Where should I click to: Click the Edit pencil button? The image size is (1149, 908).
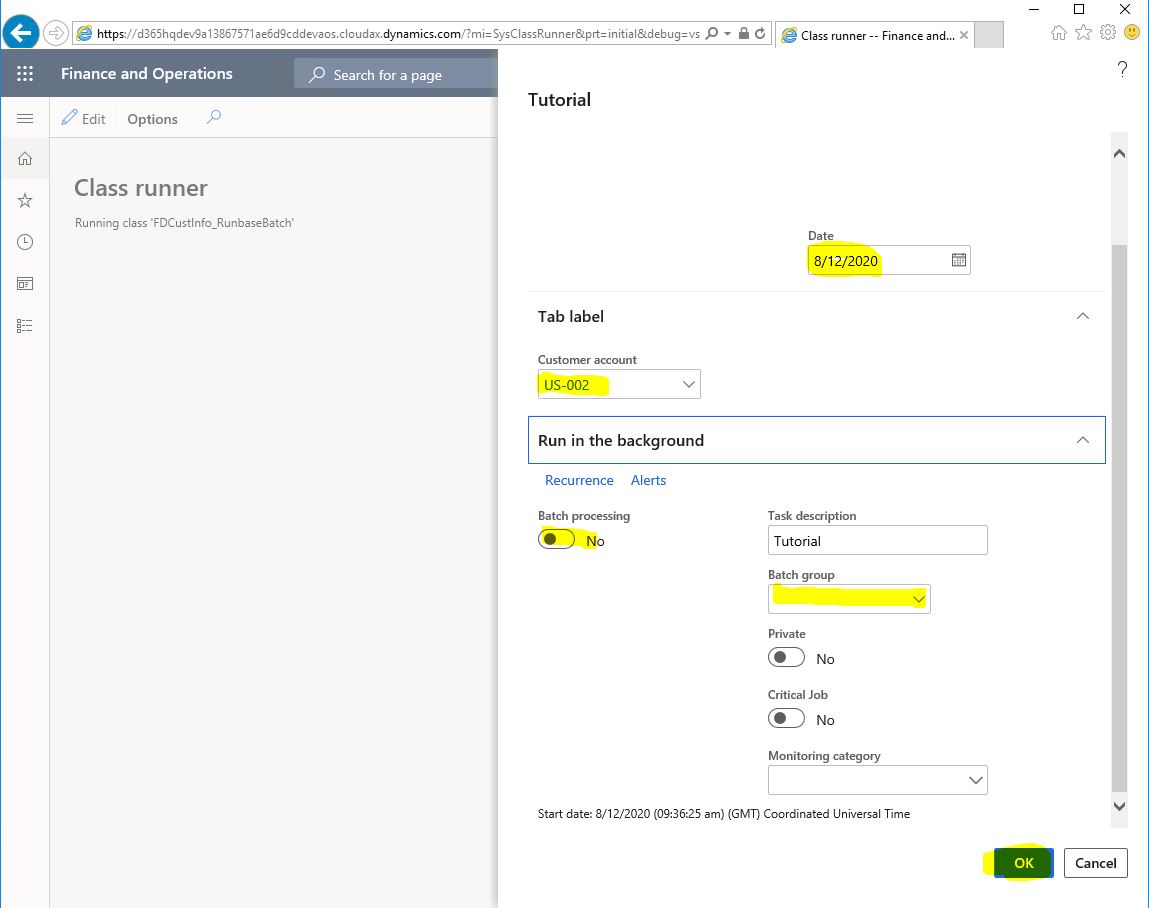pyautogui.click(x=84, y=118)
